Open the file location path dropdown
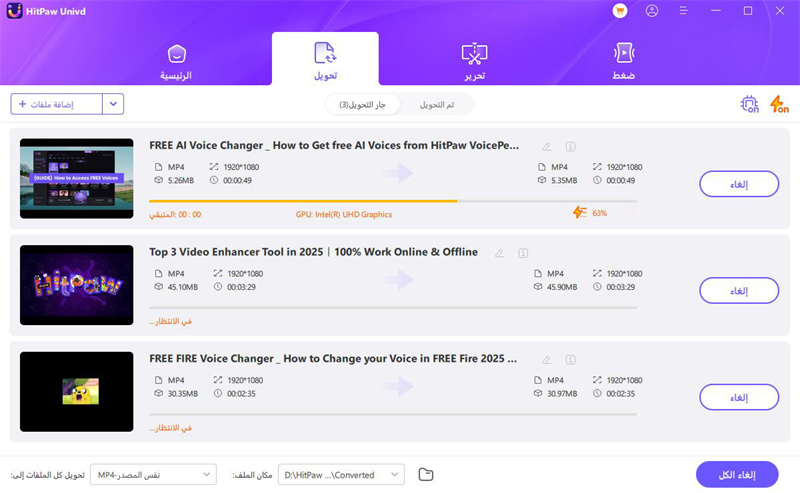800x493 pixels. [340, 474]
